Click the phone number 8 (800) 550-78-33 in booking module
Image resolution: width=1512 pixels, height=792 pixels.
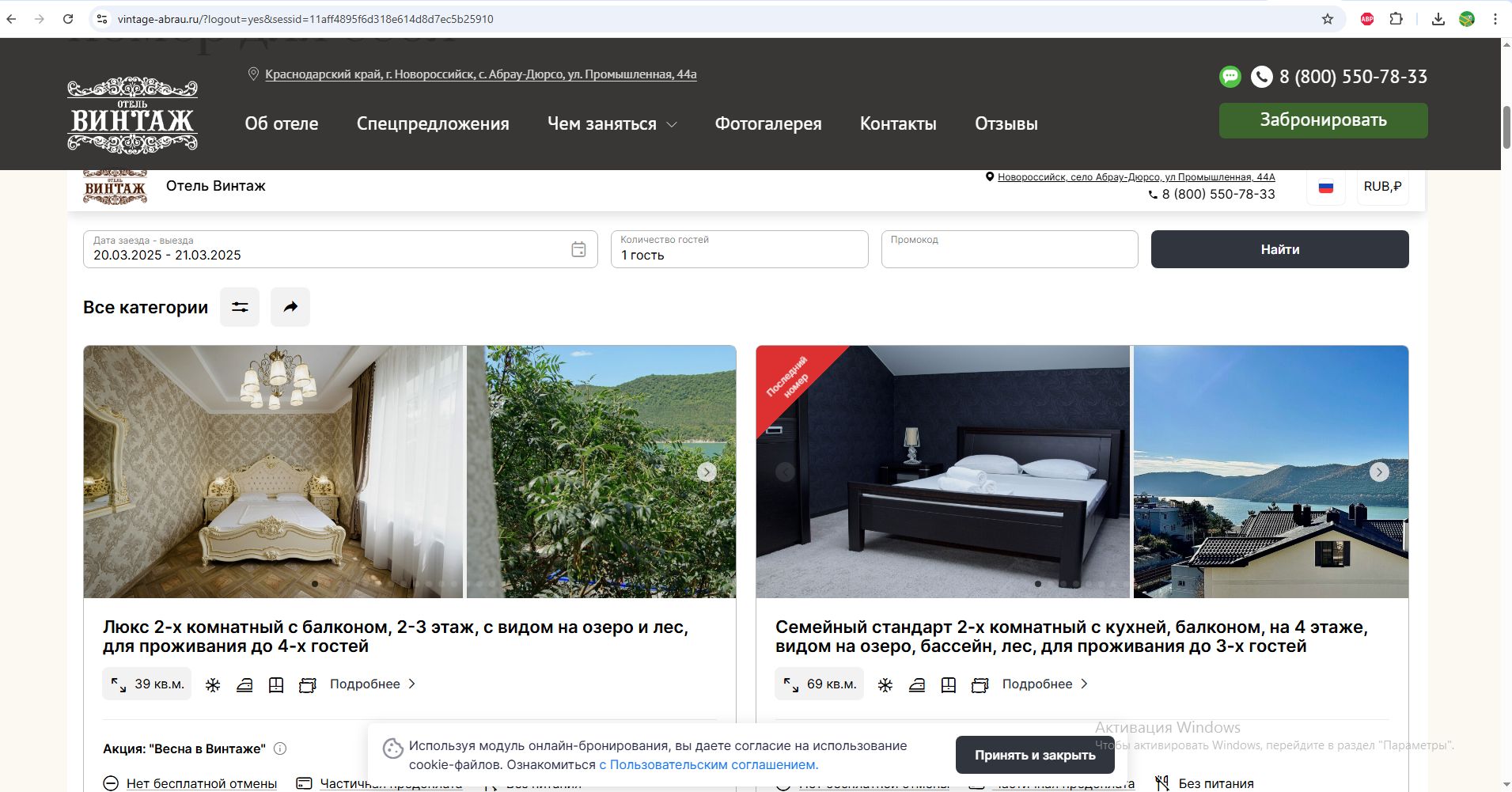(x=1218, y=195)
